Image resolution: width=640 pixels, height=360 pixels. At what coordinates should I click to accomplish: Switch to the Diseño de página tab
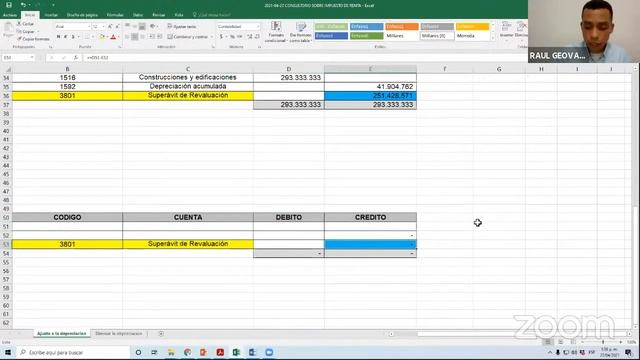(x=82, y=15)
